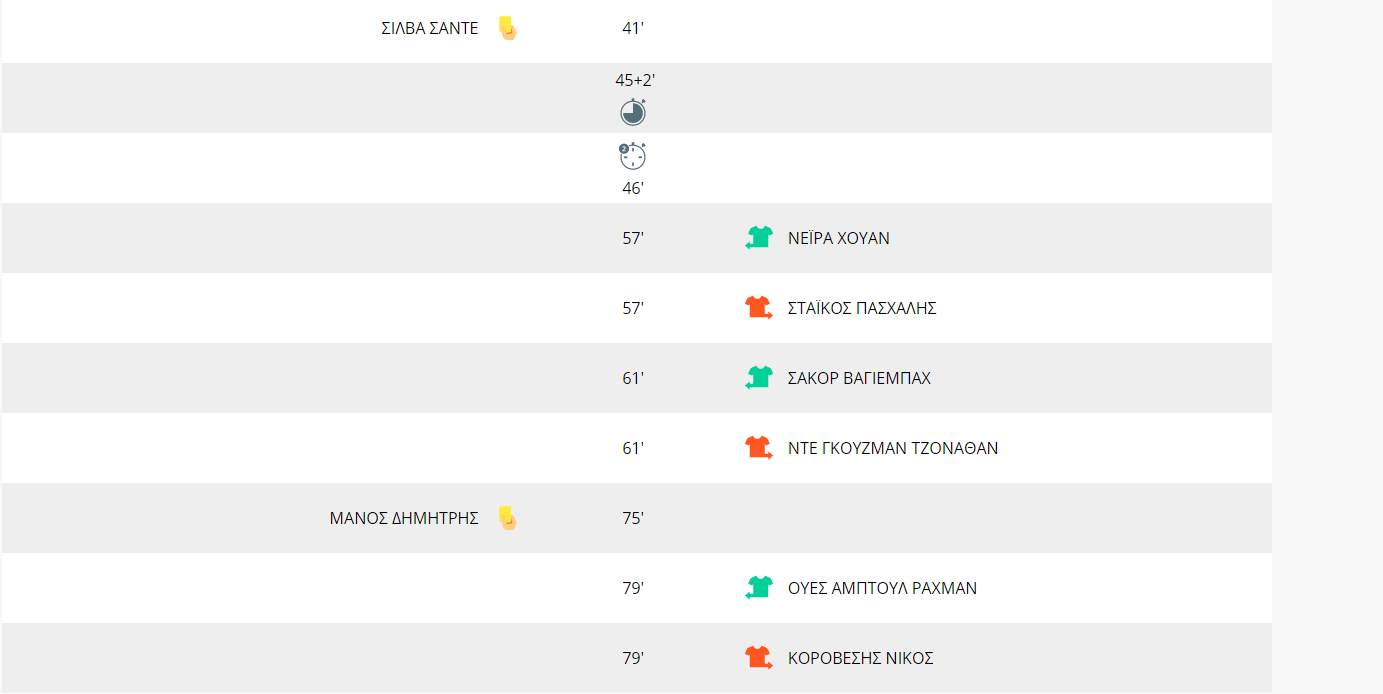Viewport: 1383px width, 694px height.
Task: Click yellow card icon beside ΜΑΝΟΣ ΔΗΜΗΤΡΗΣ
Action: point(507,518)
